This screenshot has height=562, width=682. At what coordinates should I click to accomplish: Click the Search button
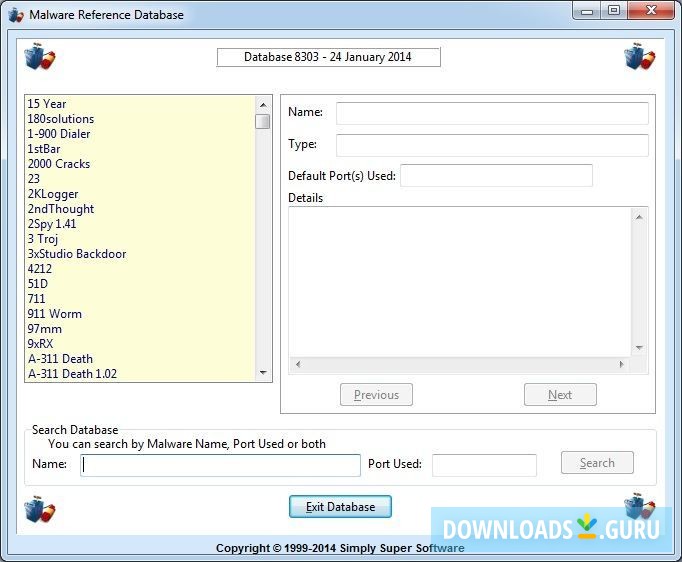[x=597, y=462]
